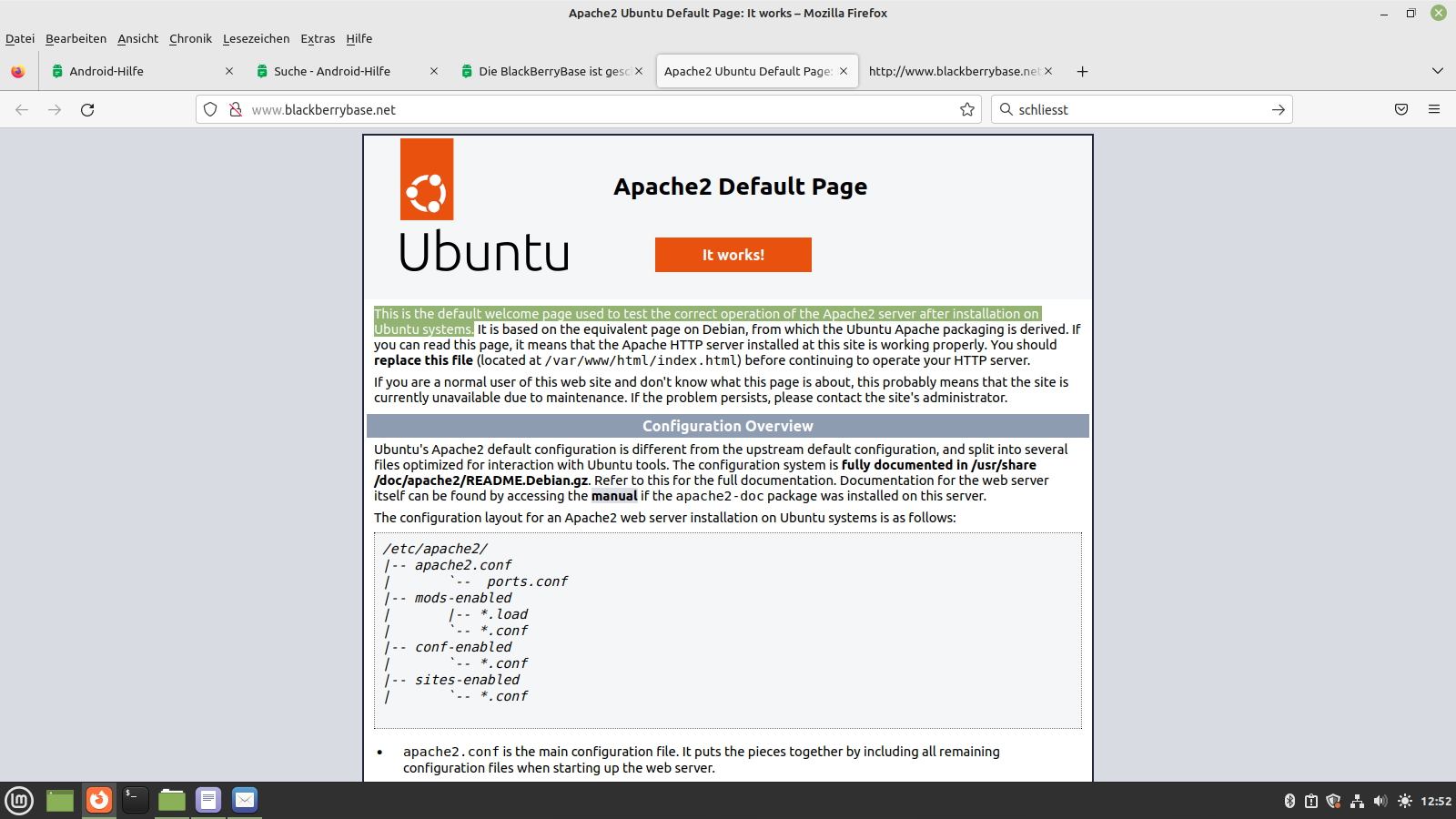The image size is (1456, 819).
Task: Open the Firefox View pinned icon
Action: 18,72
